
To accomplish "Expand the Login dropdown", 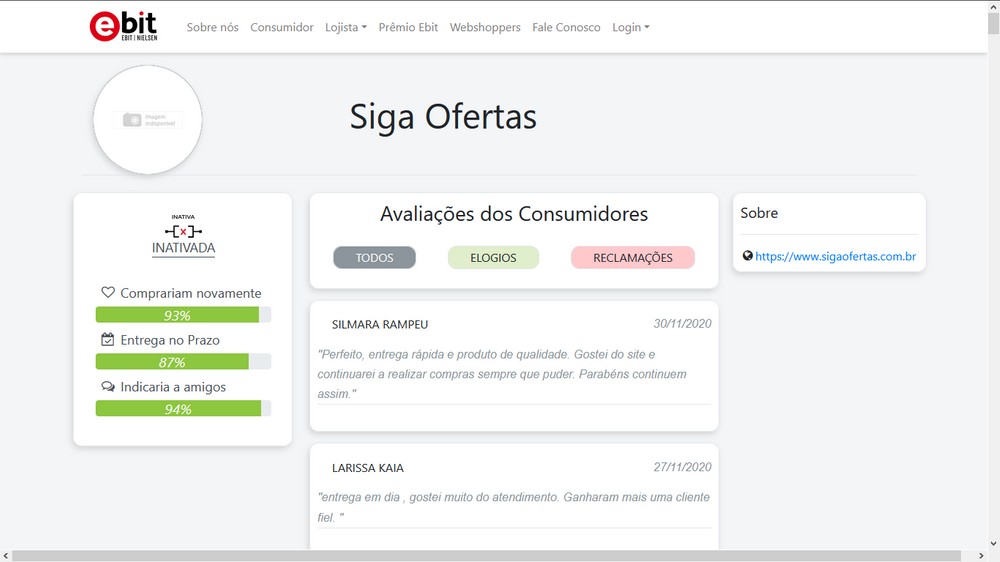I will tap(631, 27).
